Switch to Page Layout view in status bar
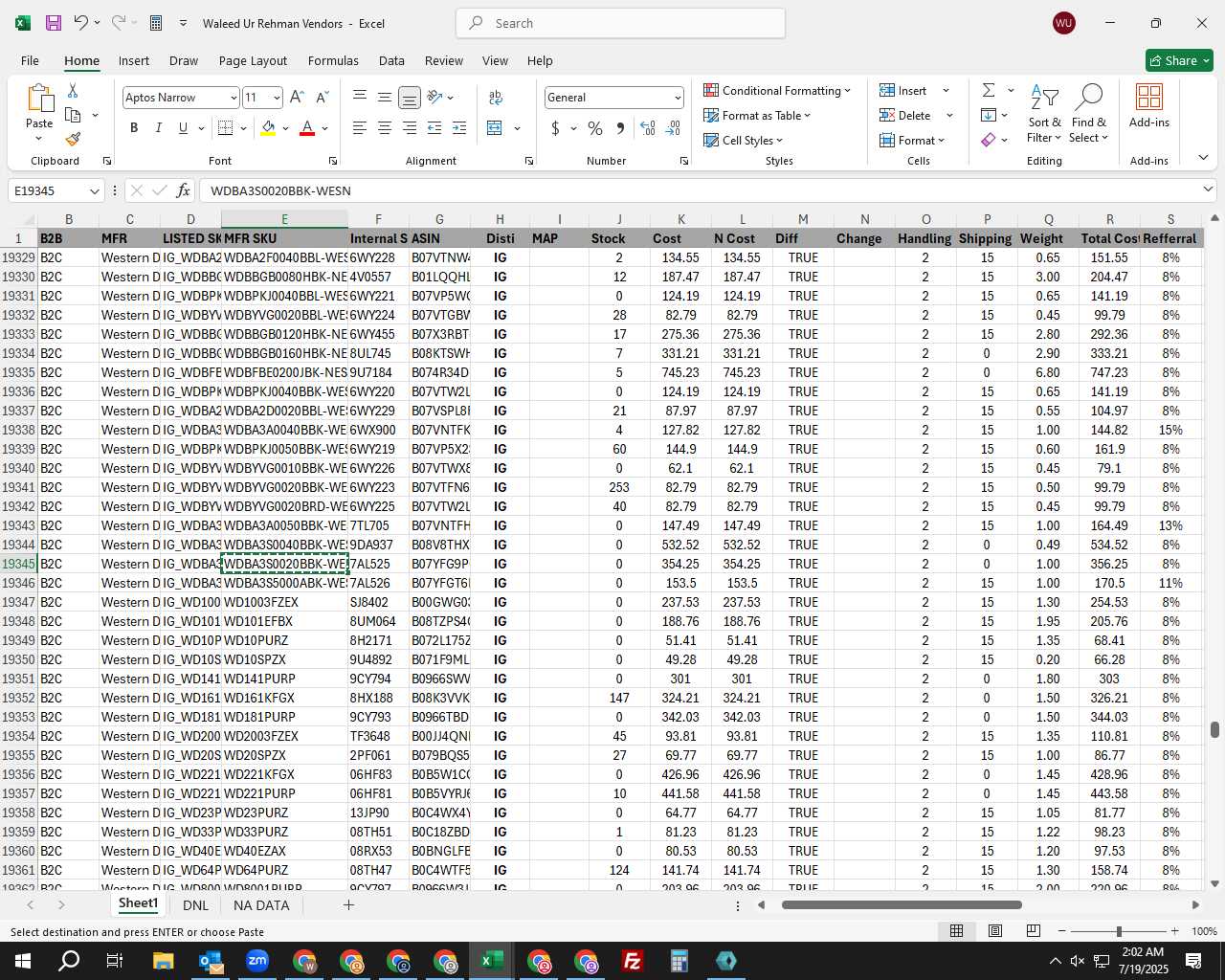The width and height of the screenshot is (1225, 980). (995, 930)
